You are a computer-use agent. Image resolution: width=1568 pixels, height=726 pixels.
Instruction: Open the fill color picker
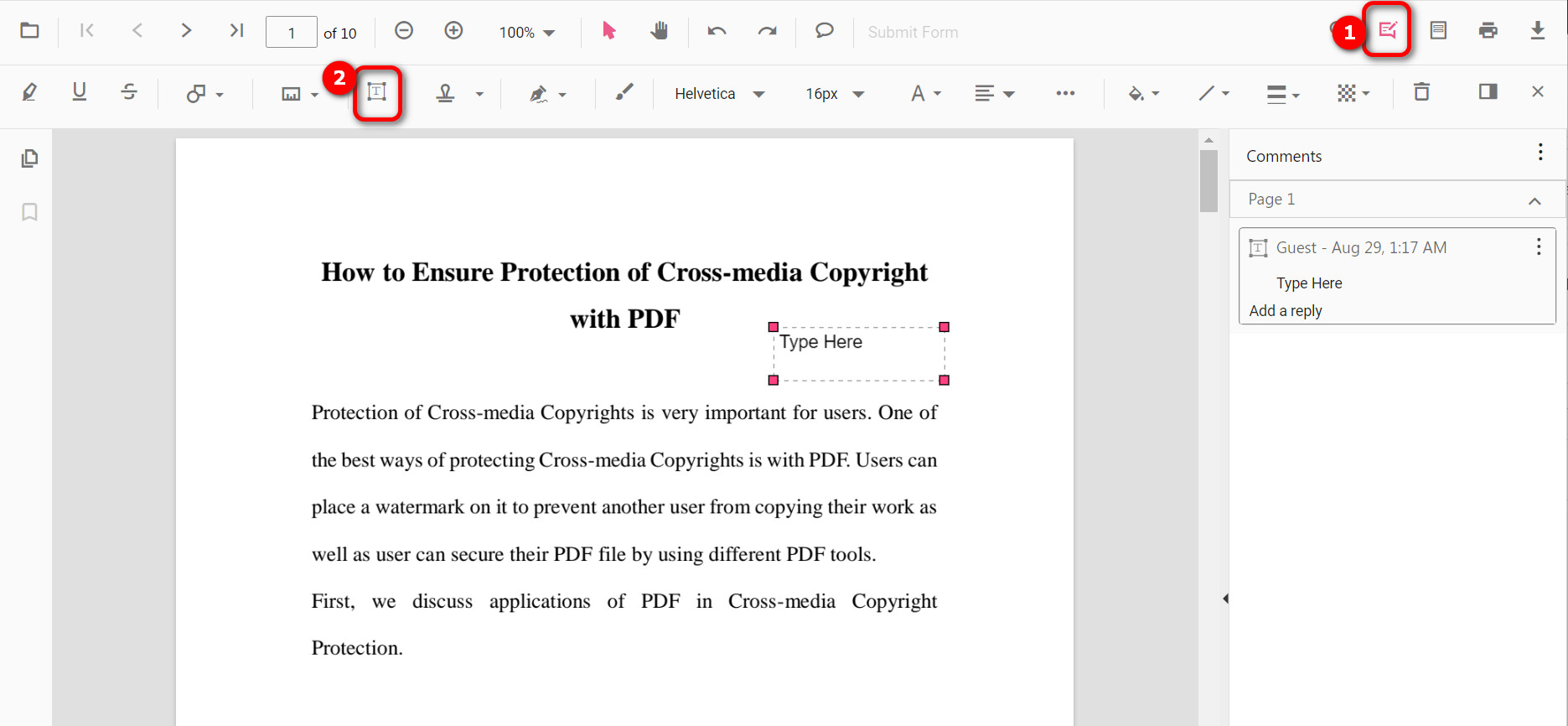click(x=1143, y=93)
